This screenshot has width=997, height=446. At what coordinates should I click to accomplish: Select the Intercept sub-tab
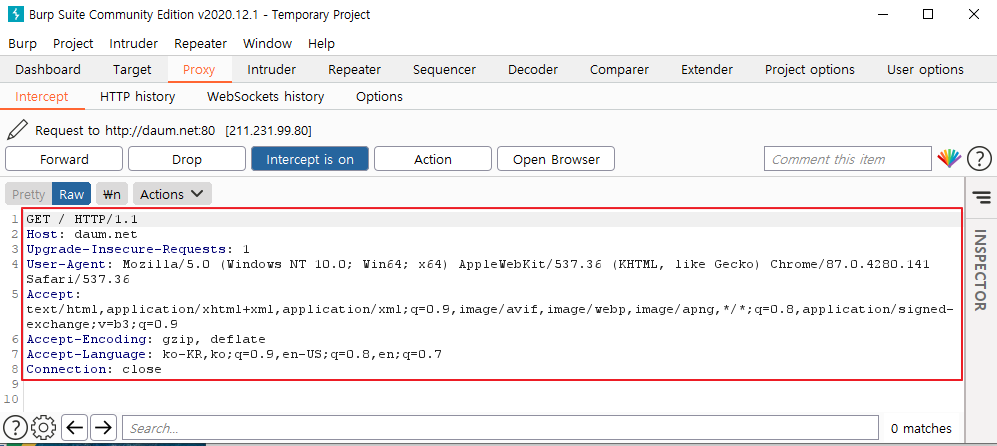(41, 97)
